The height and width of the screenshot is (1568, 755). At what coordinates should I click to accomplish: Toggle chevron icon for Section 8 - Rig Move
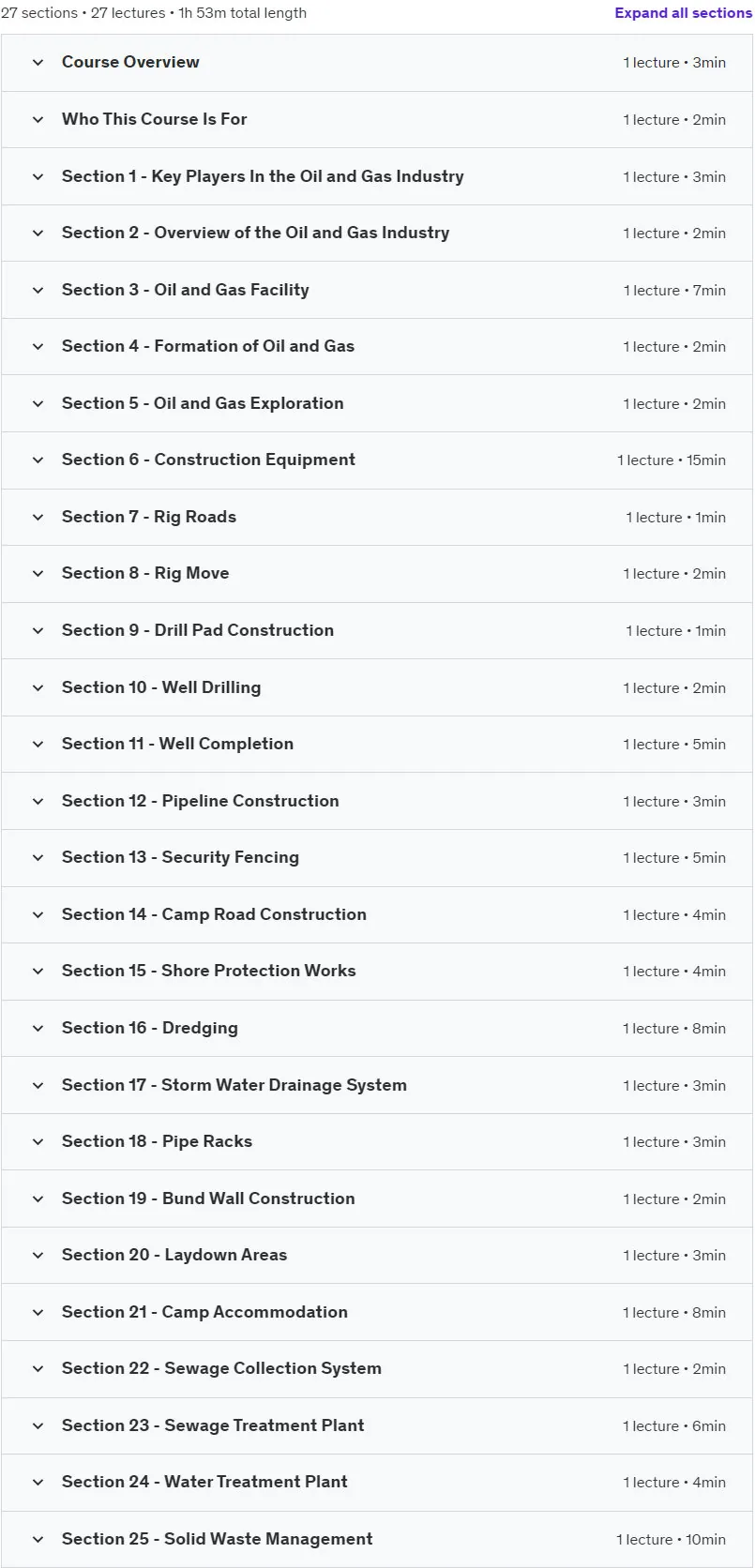click(x=38, y=573)
